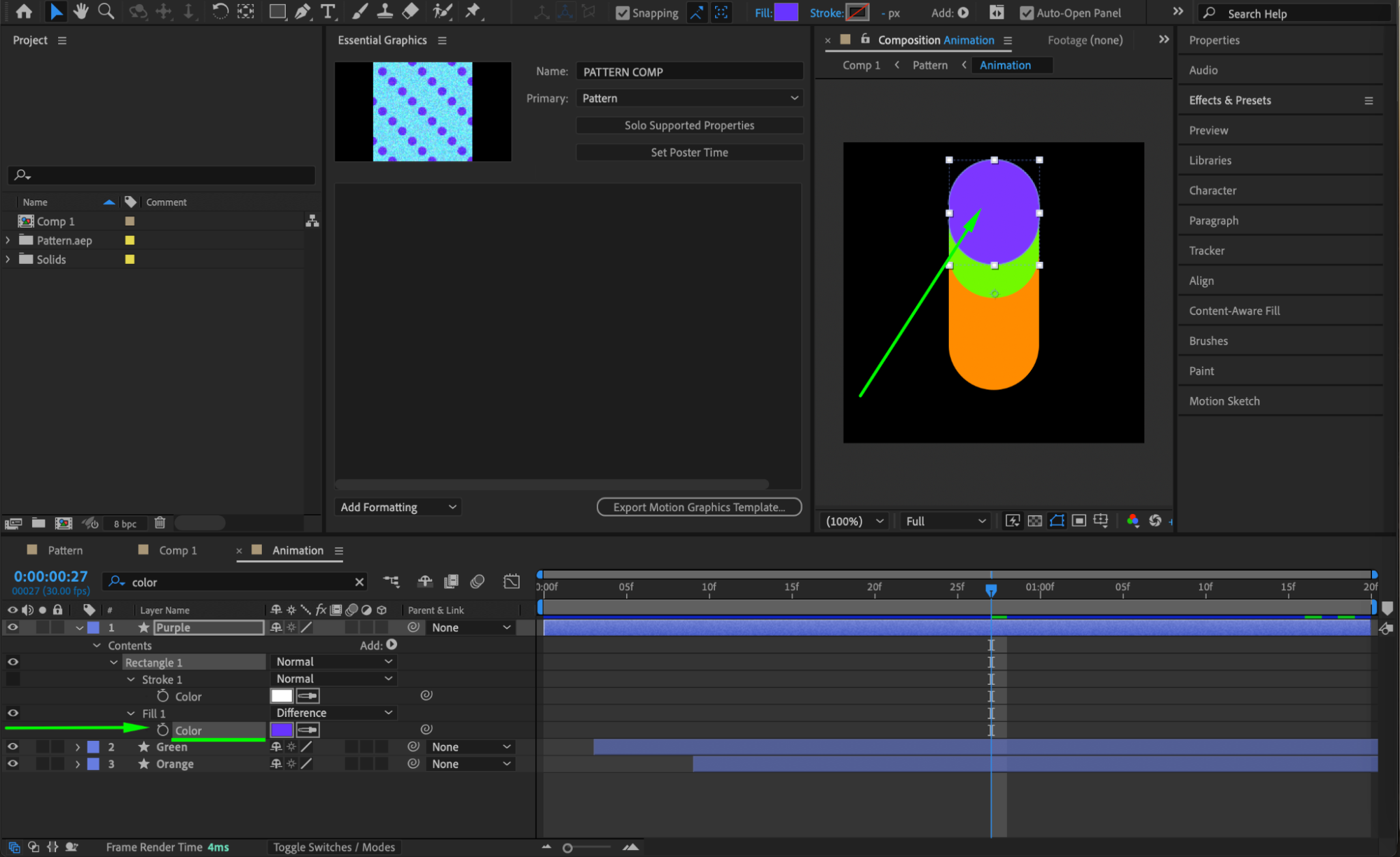Select the Zoom magnifier tool
1400x857 pixels.
pyautogui.click(x=106, y=11)
